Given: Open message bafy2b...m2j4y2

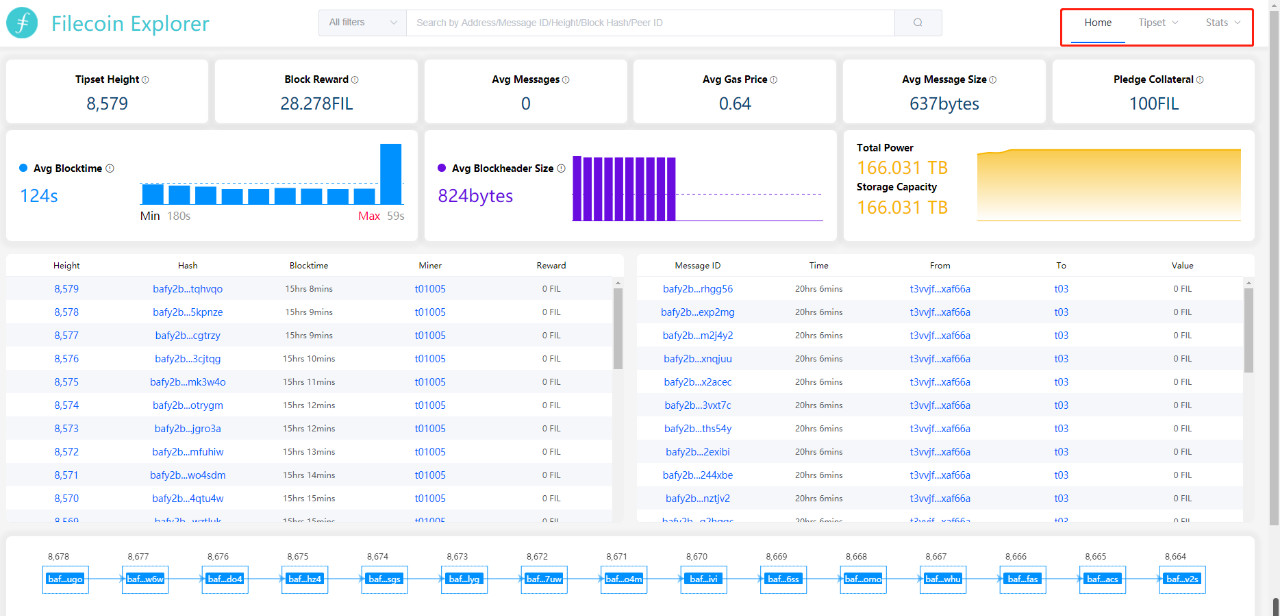Looking at the screenshot, I should [x=698, y=335].
